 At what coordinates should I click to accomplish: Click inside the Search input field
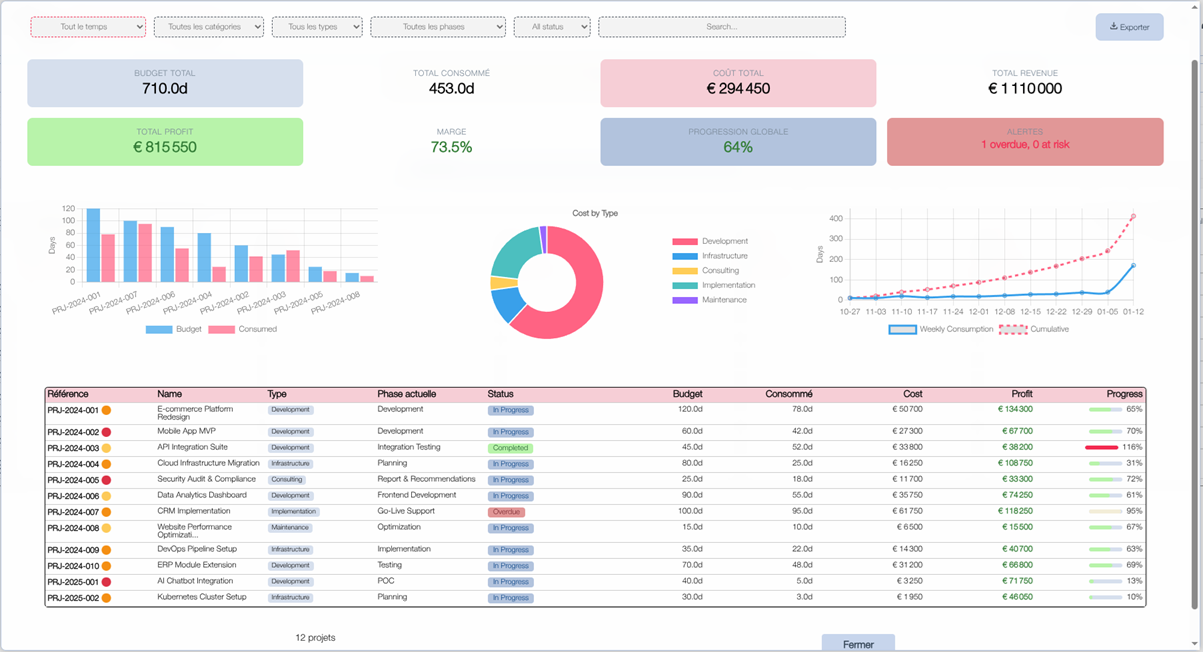point(720,27)
